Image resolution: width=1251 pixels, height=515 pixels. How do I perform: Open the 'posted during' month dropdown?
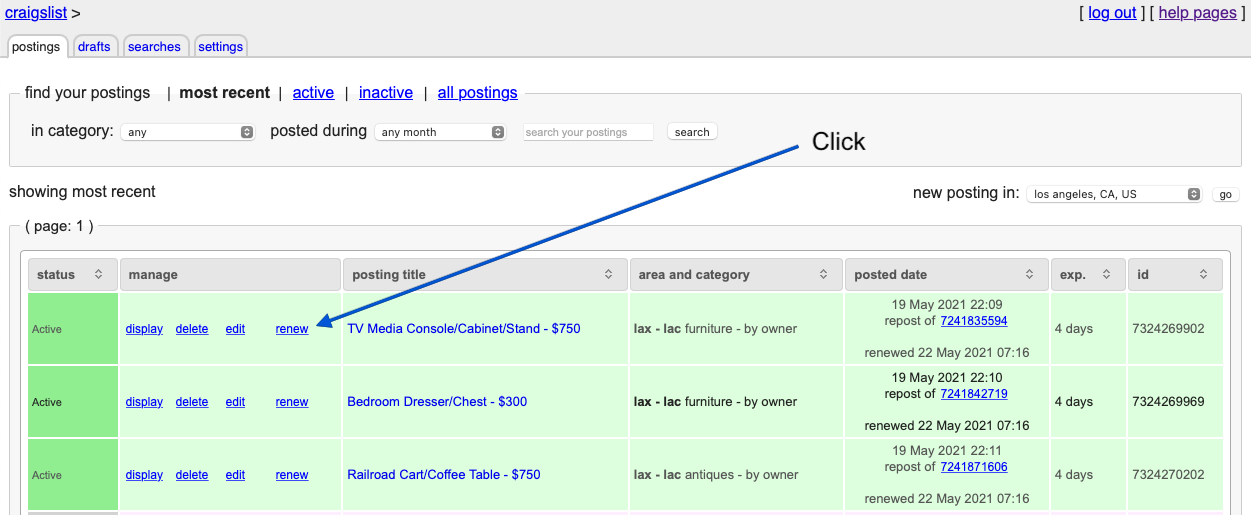coord(441,132)
